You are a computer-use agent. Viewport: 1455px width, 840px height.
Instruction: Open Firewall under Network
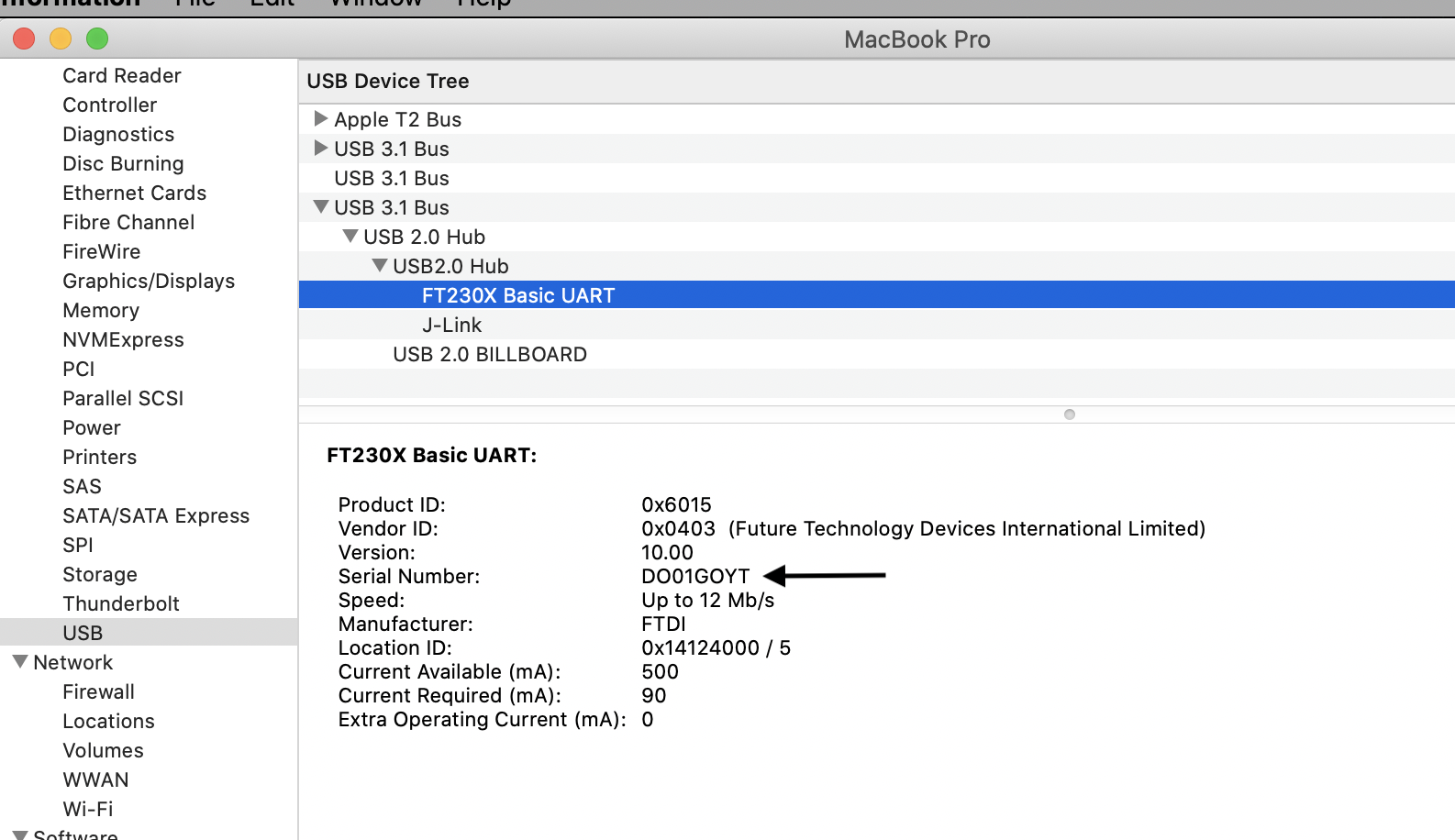(x=99, y=691)
